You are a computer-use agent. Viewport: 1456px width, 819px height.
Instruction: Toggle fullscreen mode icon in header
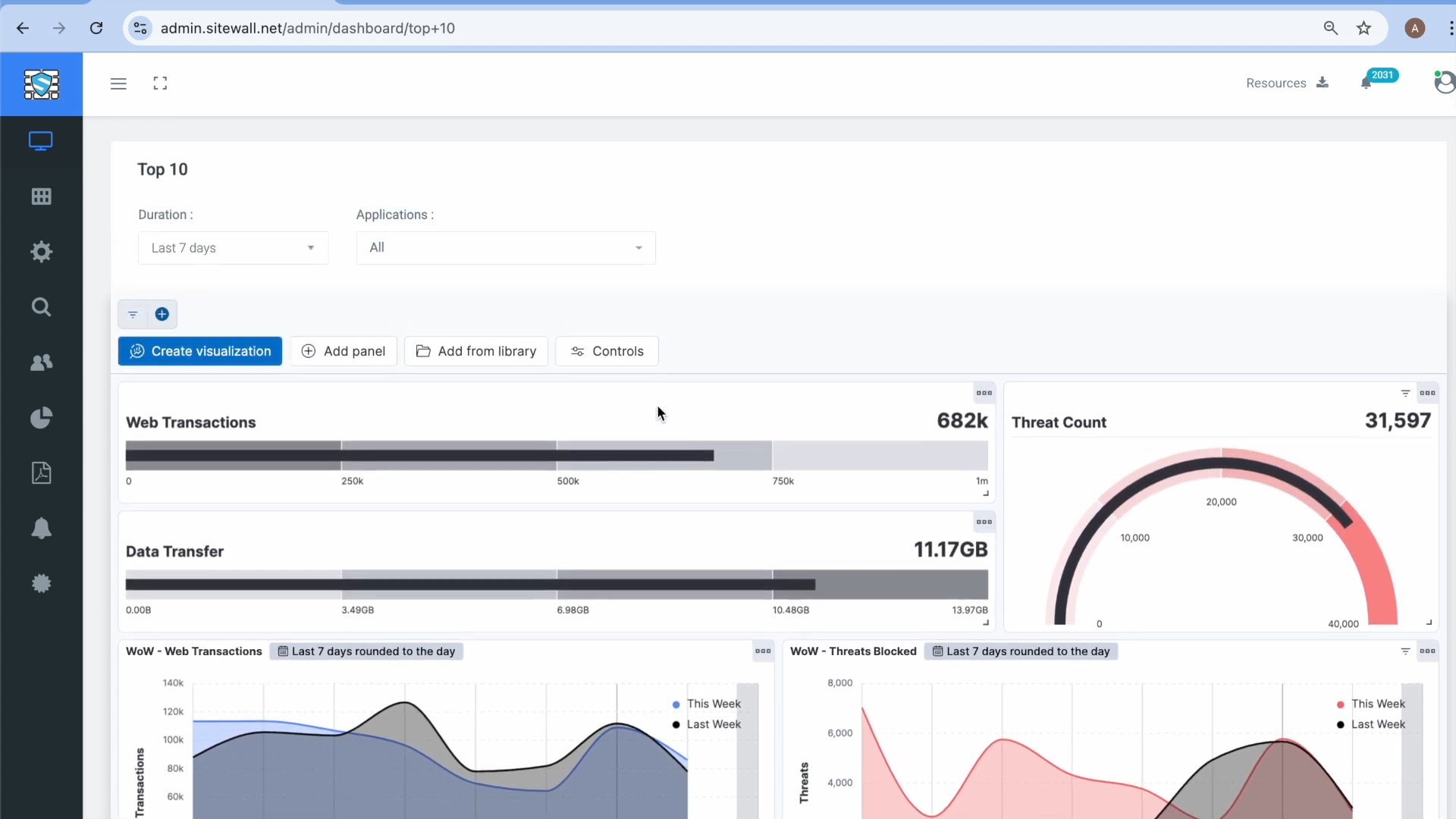click(x=160, y=83)
